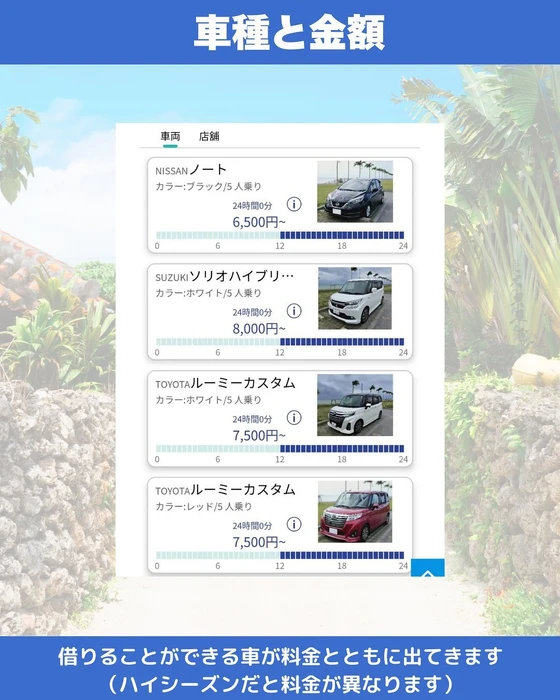Select the red TOYOTA ルーミーカスタム title
This screenshot has width=560, height=700.
click(x=225, y=490)
